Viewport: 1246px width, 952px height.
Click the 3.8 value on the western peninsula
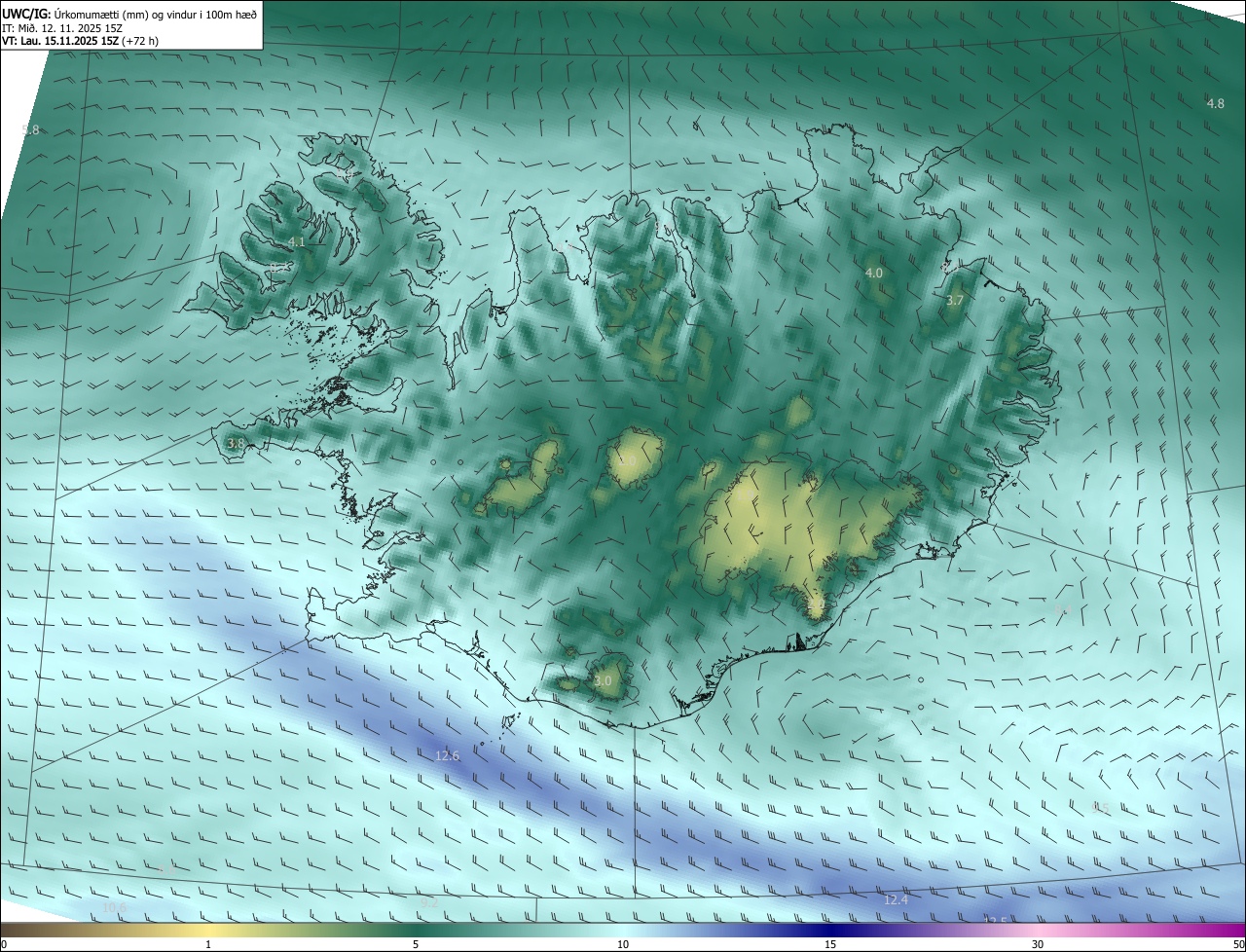click(236, 444)
